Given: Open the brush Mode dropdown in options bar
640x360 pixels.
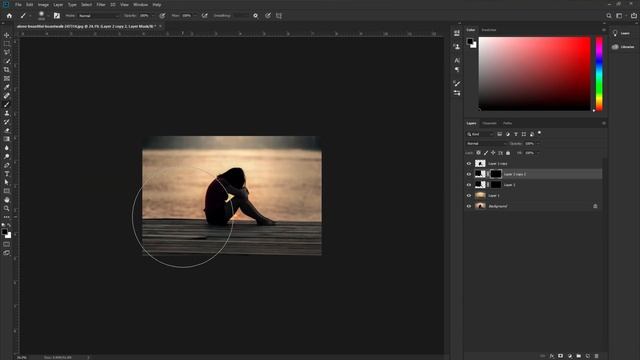Looking at the screenshot, I should point(98,16).
